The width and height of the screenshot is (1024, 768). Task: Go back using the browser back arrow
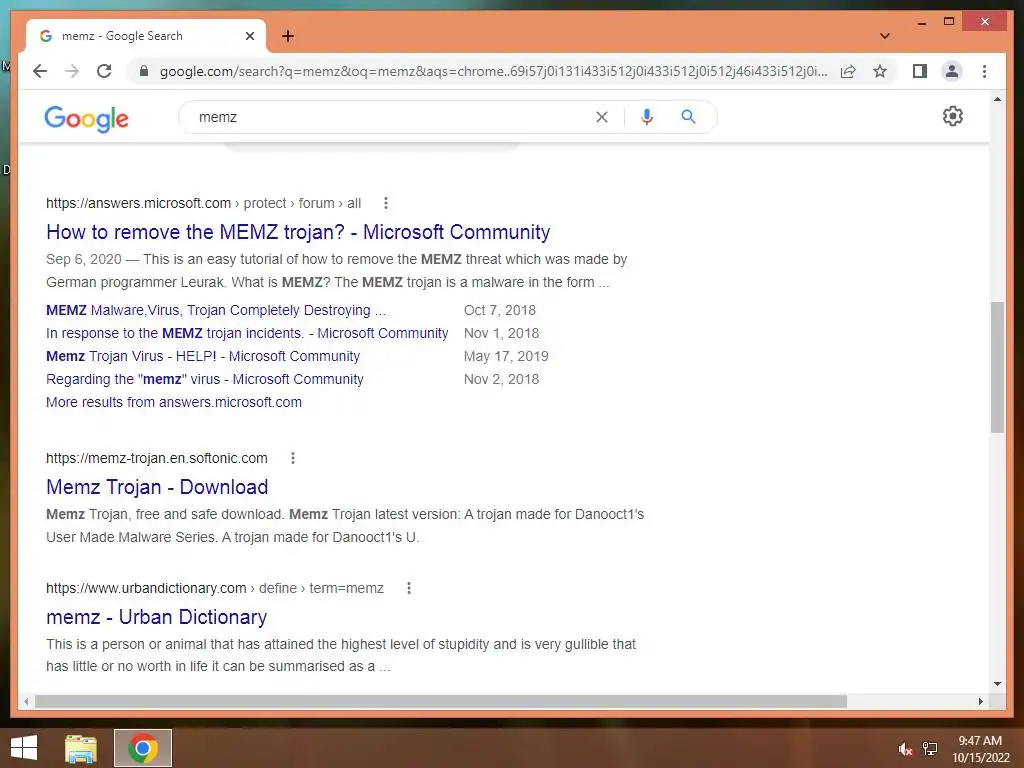(40, 71)
